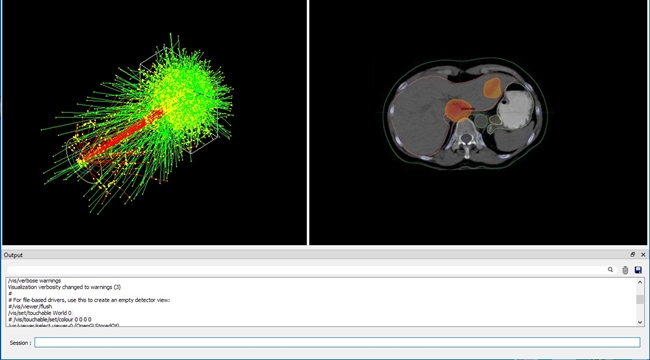
Task: Click the magnifier search icon in Output
Action: coord(610,270)
